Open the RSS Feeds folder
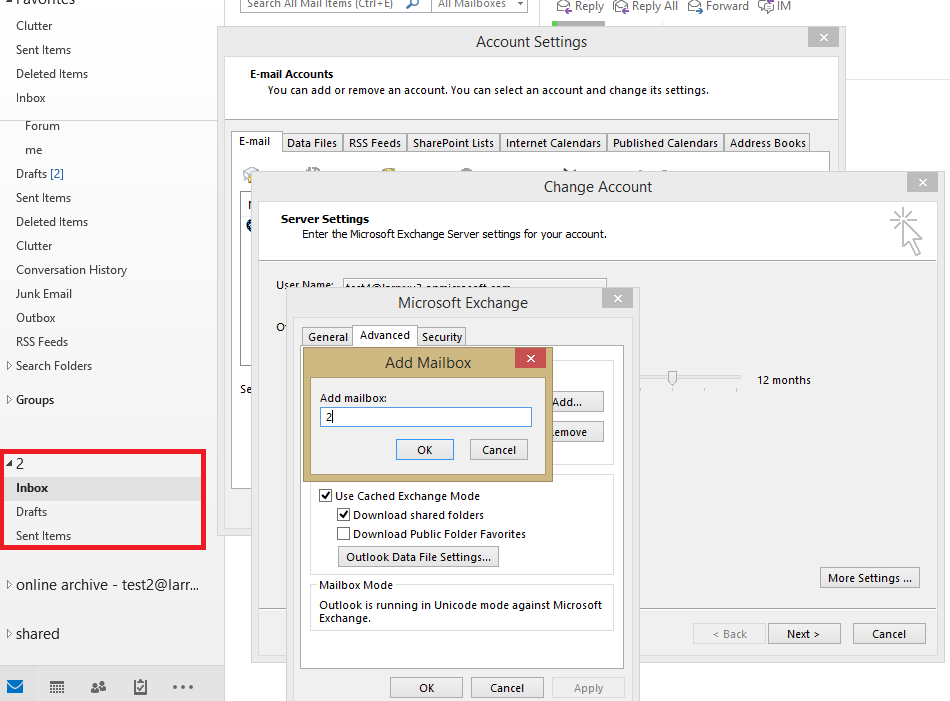950x701 pixels. (x=42, y=342)
